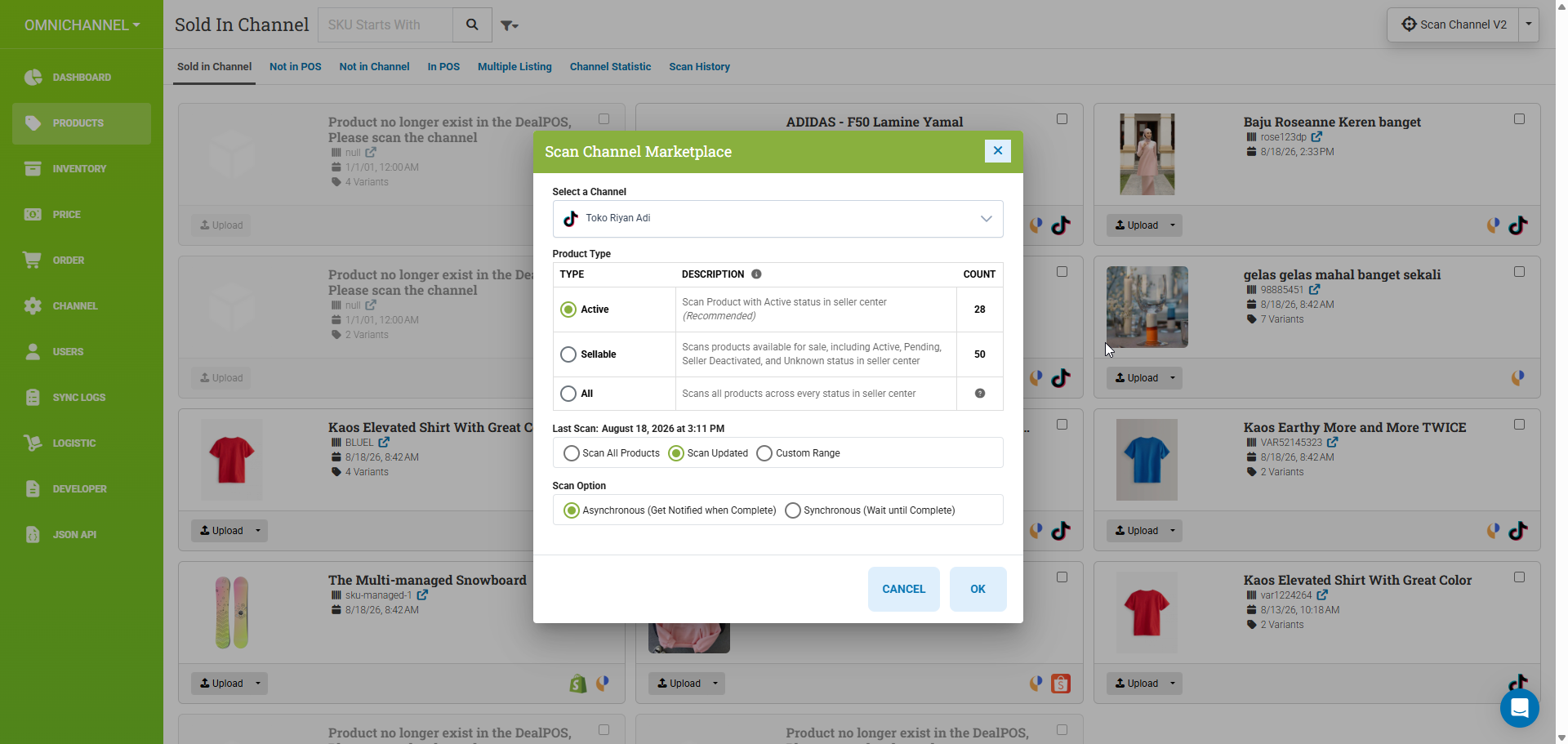Expand Upload dropdown arrow on the BLUEL card
This screenshot has width=1568, height=744.
[x=258, y=531]
